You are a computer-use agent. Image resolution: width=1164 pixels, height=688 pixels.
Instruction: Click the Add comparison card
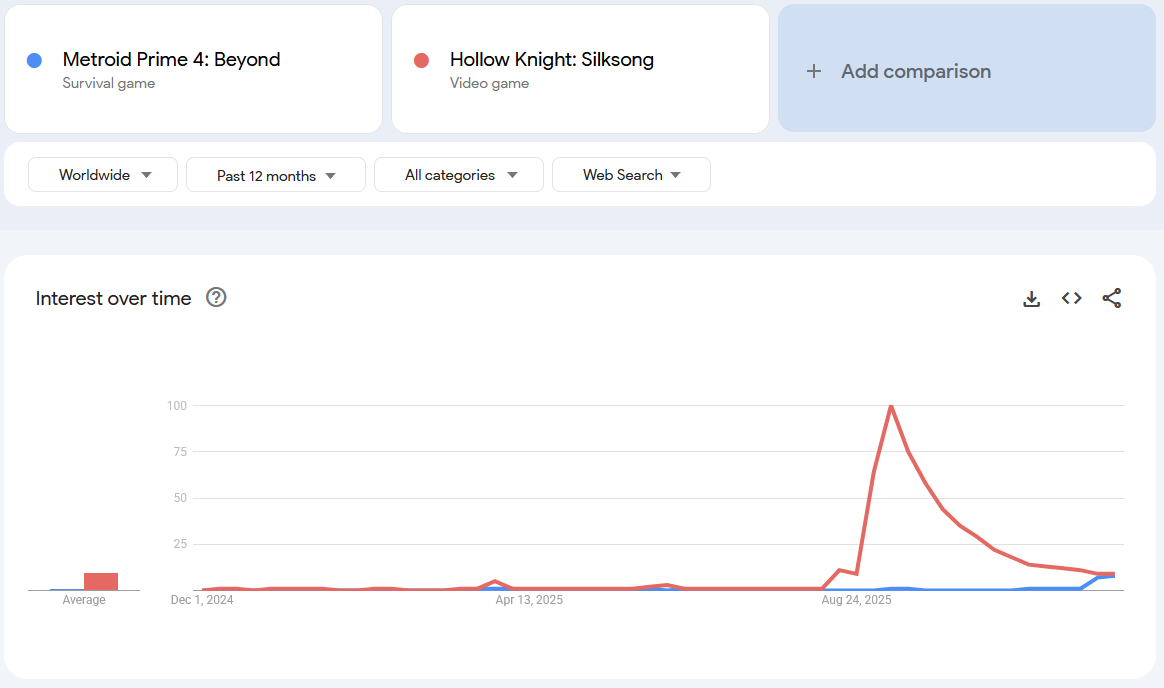click(967, 68)
